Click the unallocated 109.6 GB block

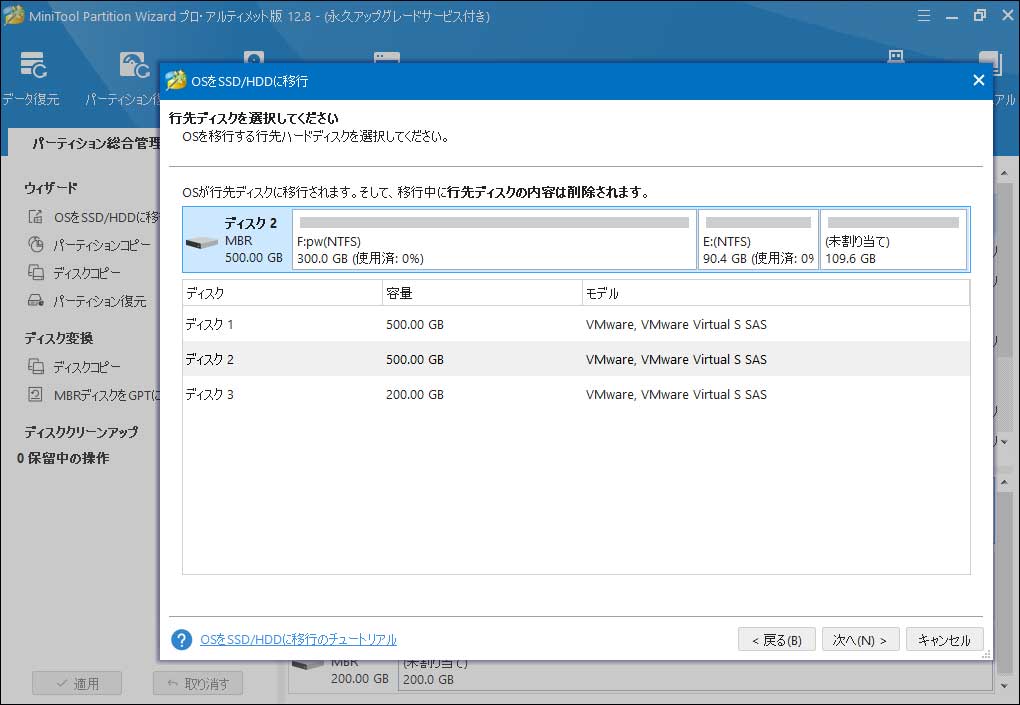pos(893,239)
